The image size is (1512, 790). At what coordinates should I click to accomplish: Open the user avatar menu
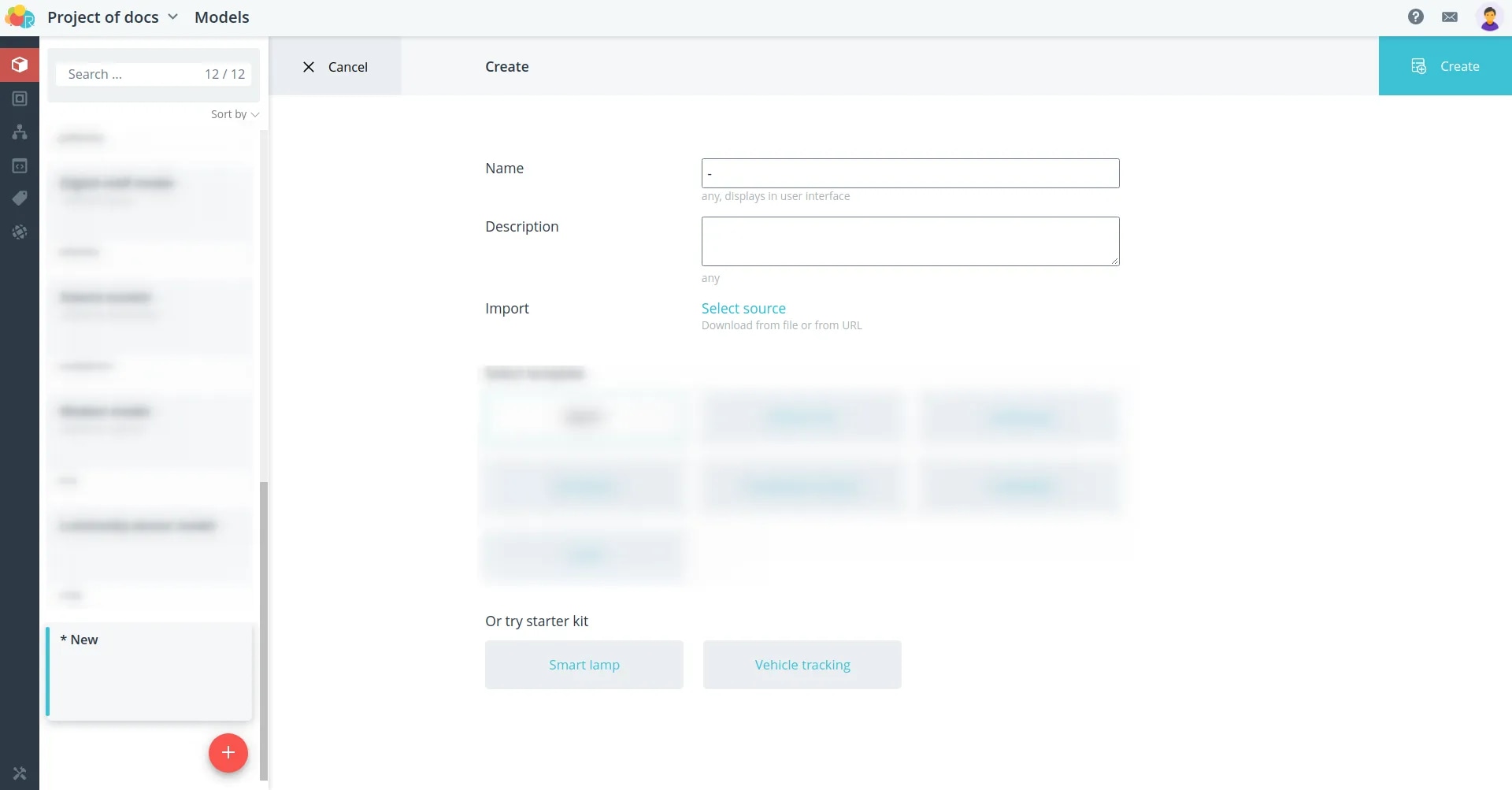(x=1489, y=17)
